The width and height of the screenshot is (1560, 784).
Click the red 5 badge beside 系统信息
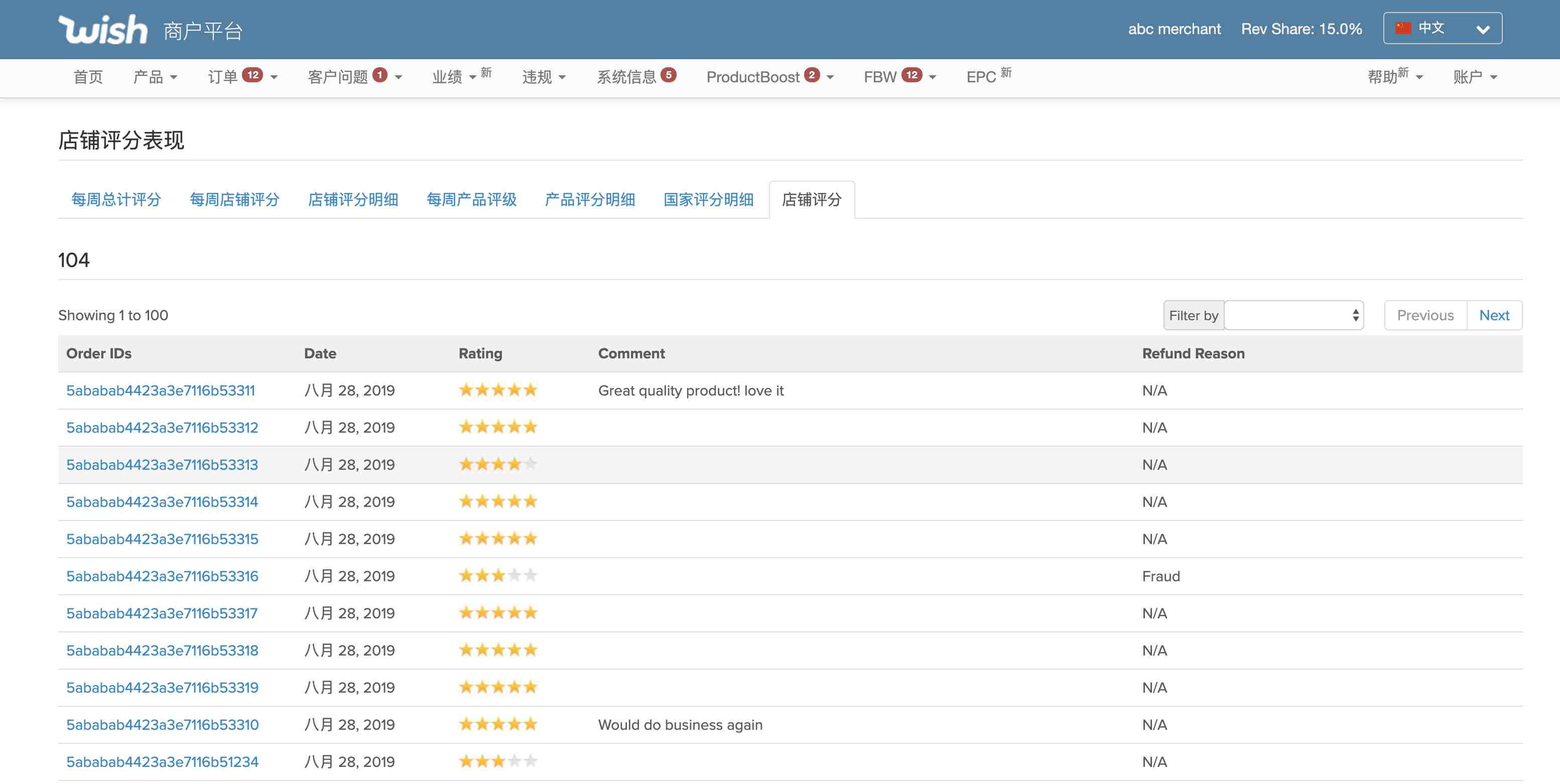[x=669, y=75]
